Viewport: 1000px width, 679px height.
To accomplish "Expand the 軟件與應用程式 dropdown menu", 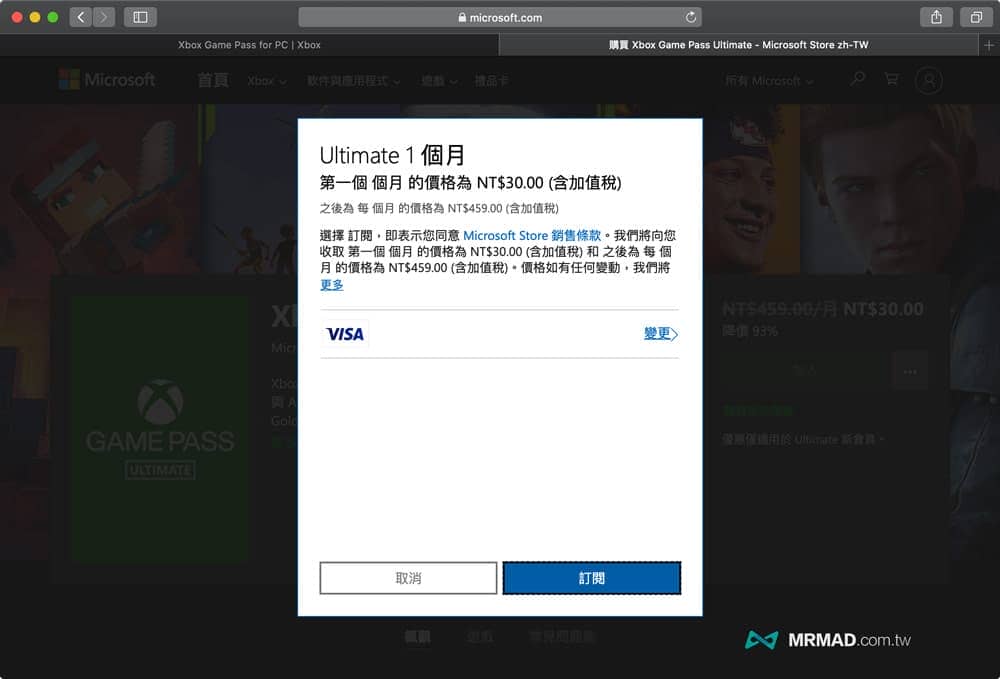I will [353, 81].
